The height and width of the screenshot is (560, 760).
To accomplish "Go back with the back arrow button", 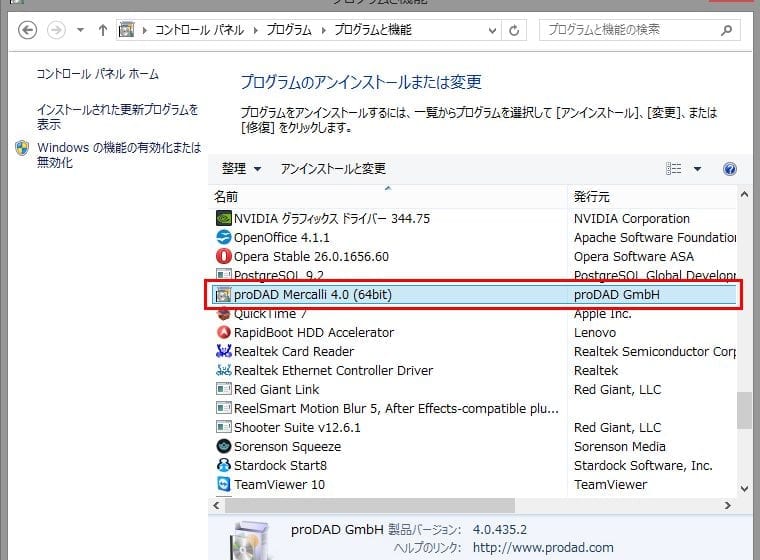I will (27, 30).
